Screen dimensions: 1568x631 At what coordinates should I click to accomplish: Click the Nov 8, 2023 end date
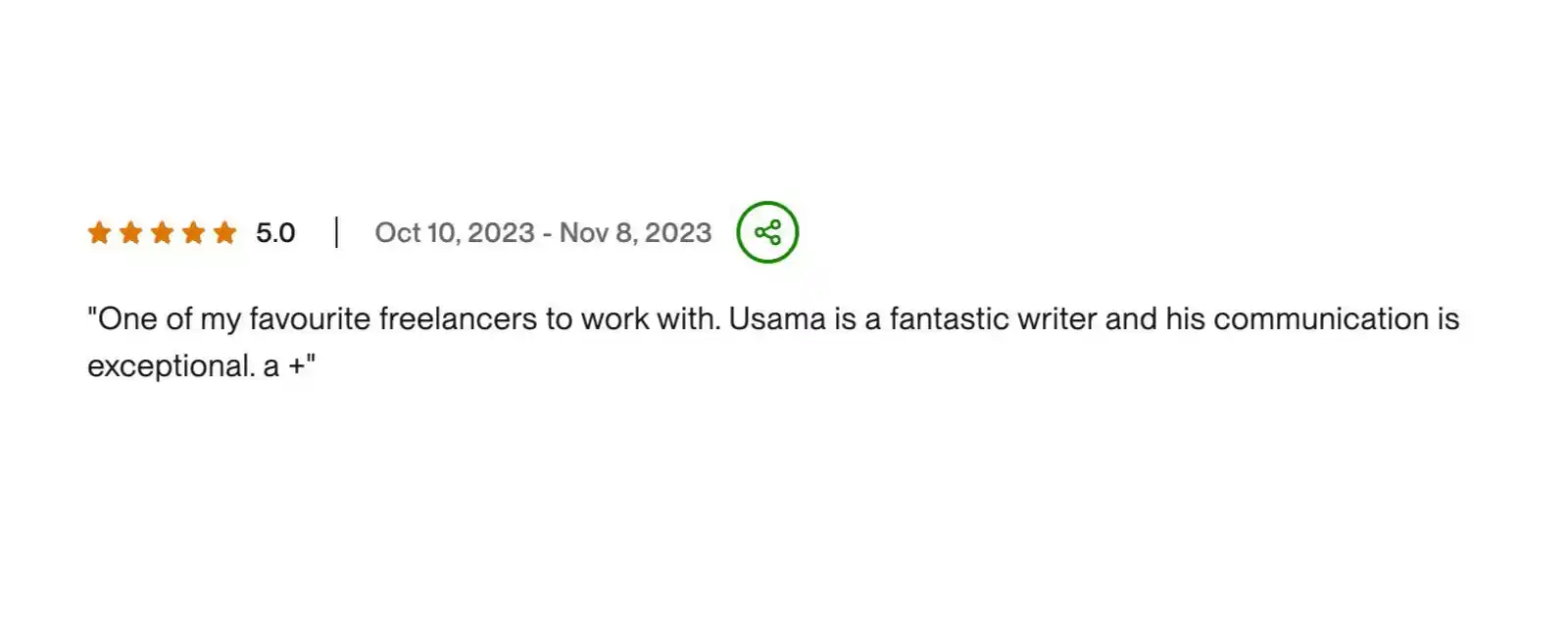click(635, 233)
